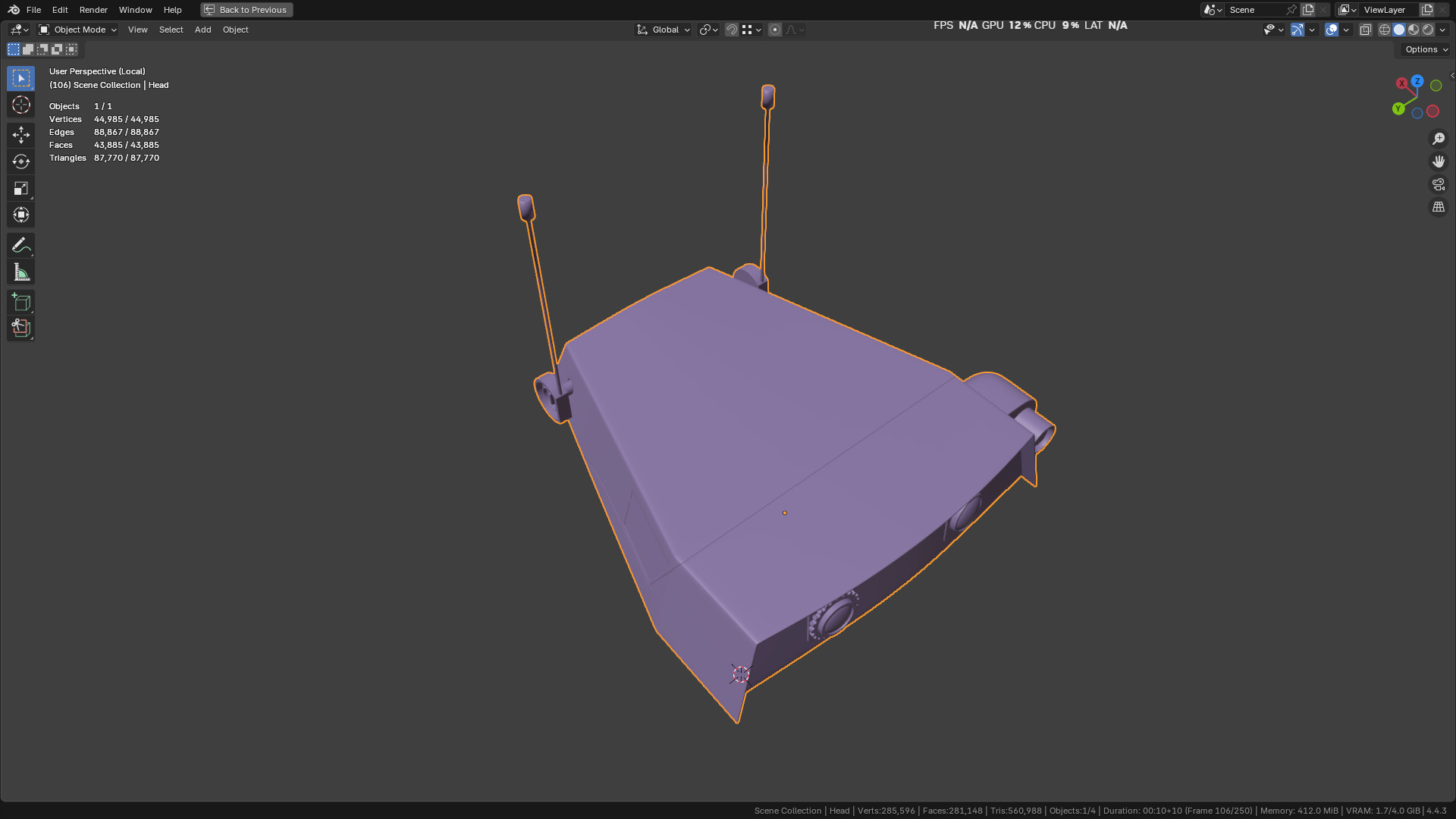Choose Set new selection mode icon
The image size is (1456, 819).
point(14,49)
